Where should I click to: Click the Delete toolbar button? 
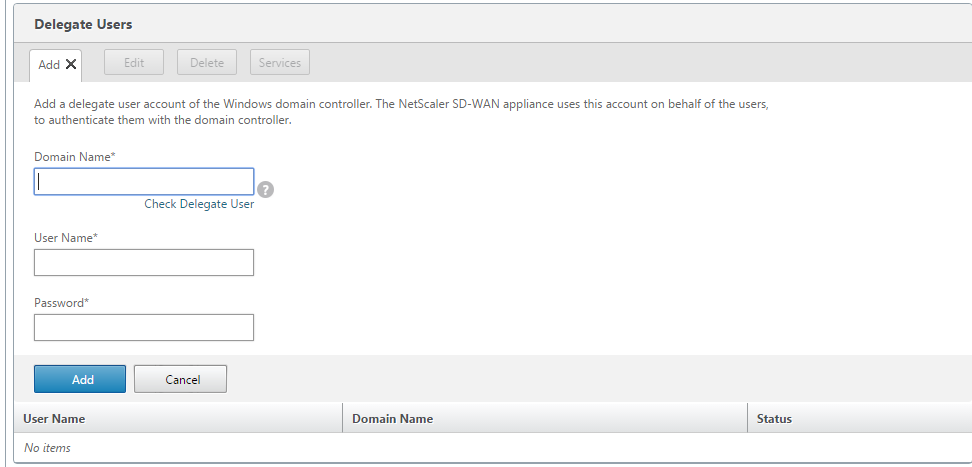point(207,63)
